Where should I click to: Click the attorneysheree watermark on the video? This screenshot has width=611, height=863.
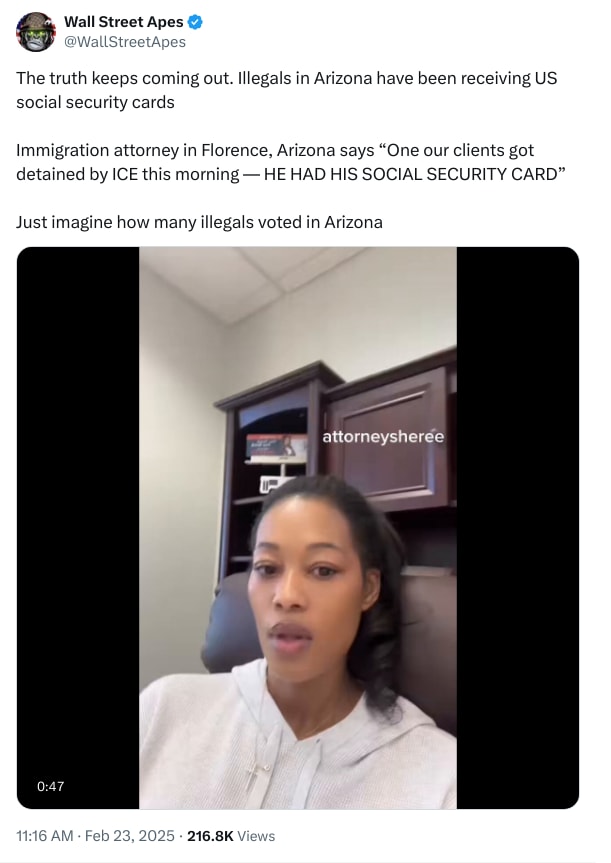[383, 436]
